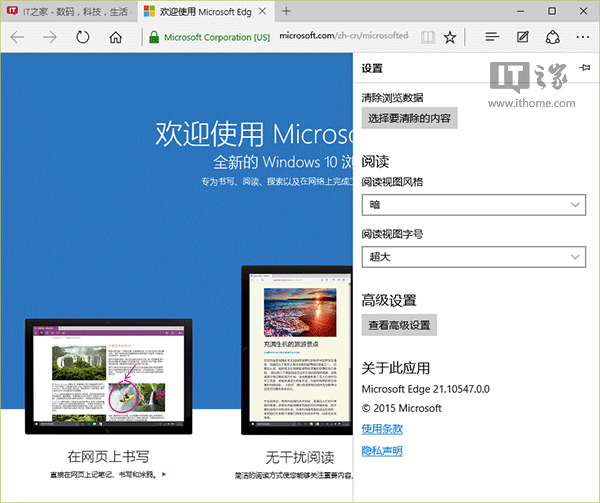Click the 在网页上书写 heading
600x503 pixels.
tap(108, 457)
